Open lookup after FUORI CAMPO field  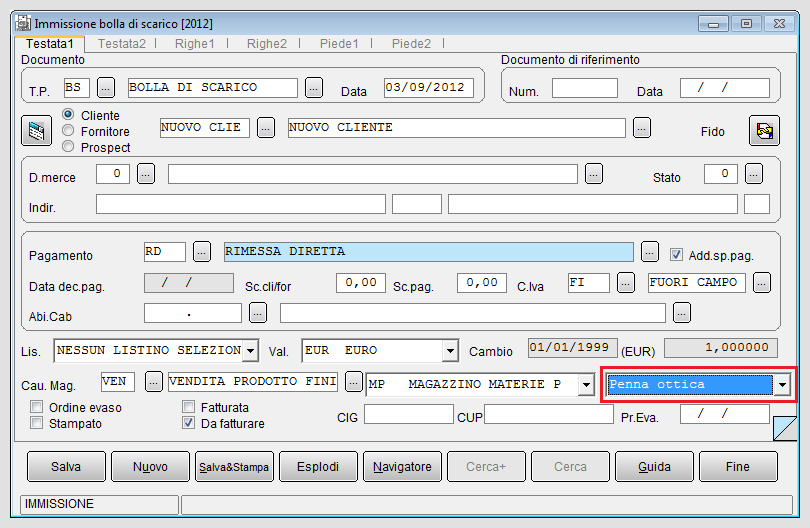coord(761,283)
